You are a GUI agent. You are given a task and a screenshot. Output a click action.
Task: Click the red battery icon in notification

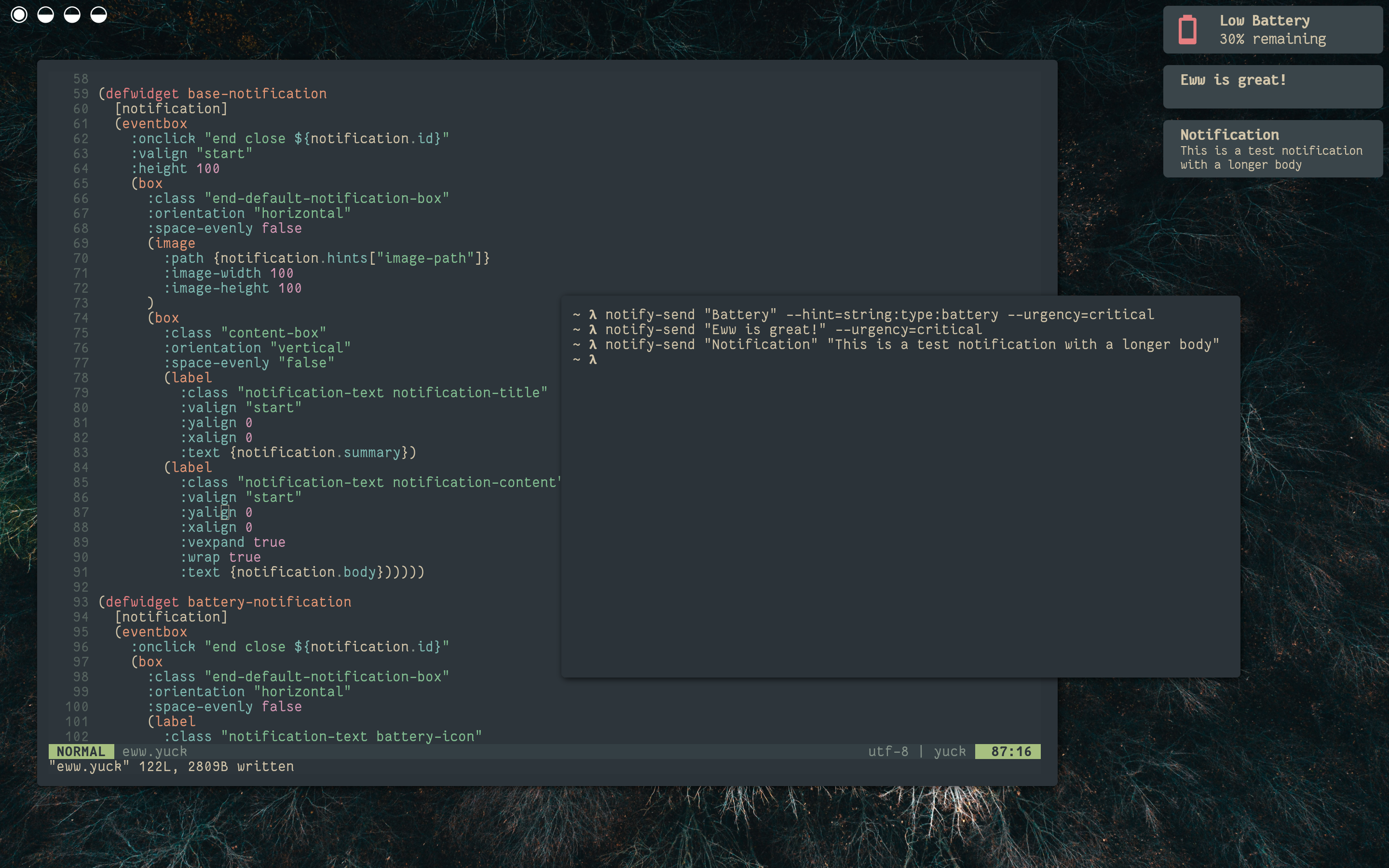coord(1187,30)
